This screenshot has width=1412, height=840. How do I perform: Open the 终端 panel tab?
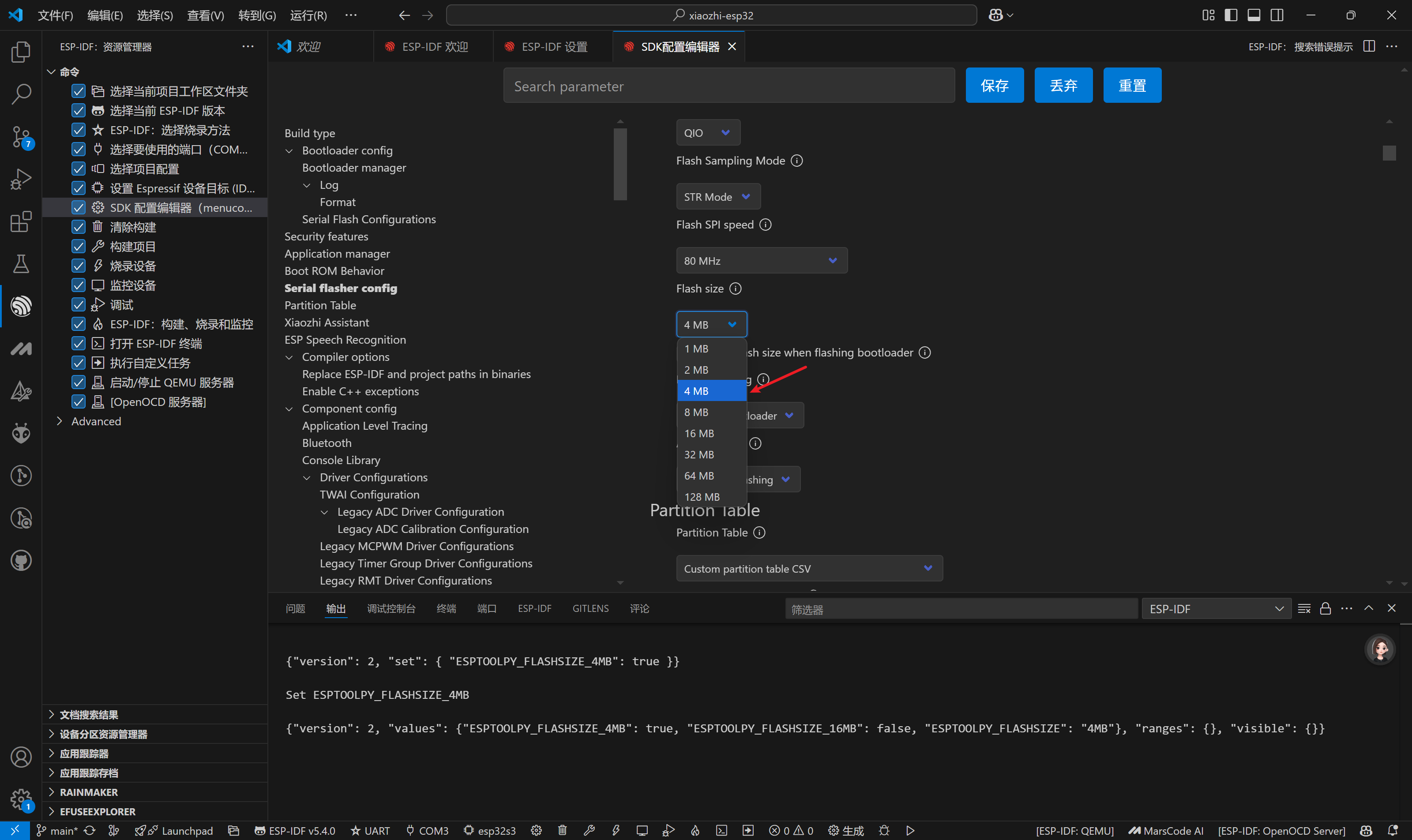click(446, 608)
